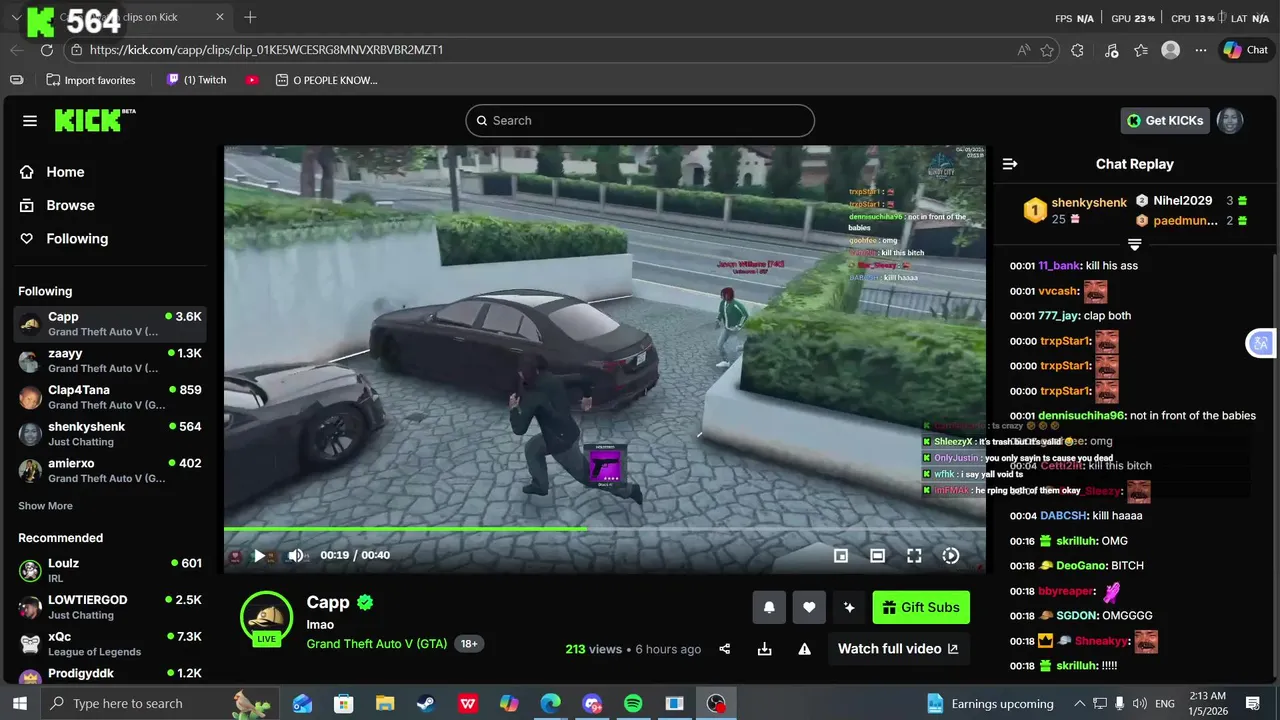Open Prodigyddk recommended channel

pyautogui.click(x=110, y=677)
